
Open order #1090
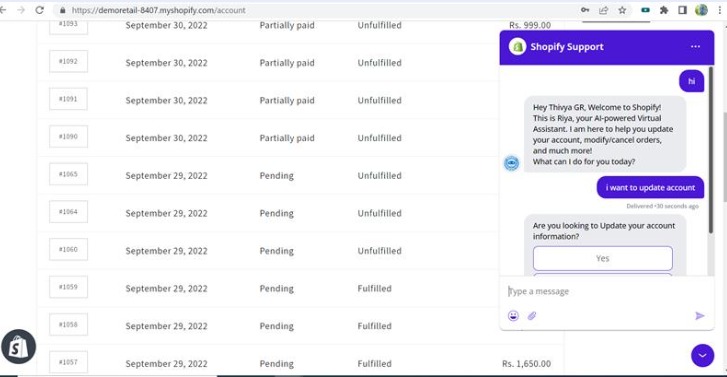tap(68, 136)
